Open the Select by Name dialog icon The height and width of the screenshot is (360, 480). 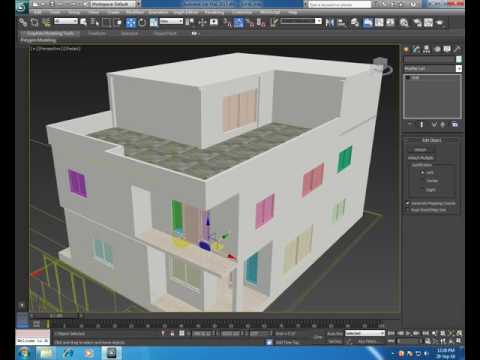coord(95,22)
